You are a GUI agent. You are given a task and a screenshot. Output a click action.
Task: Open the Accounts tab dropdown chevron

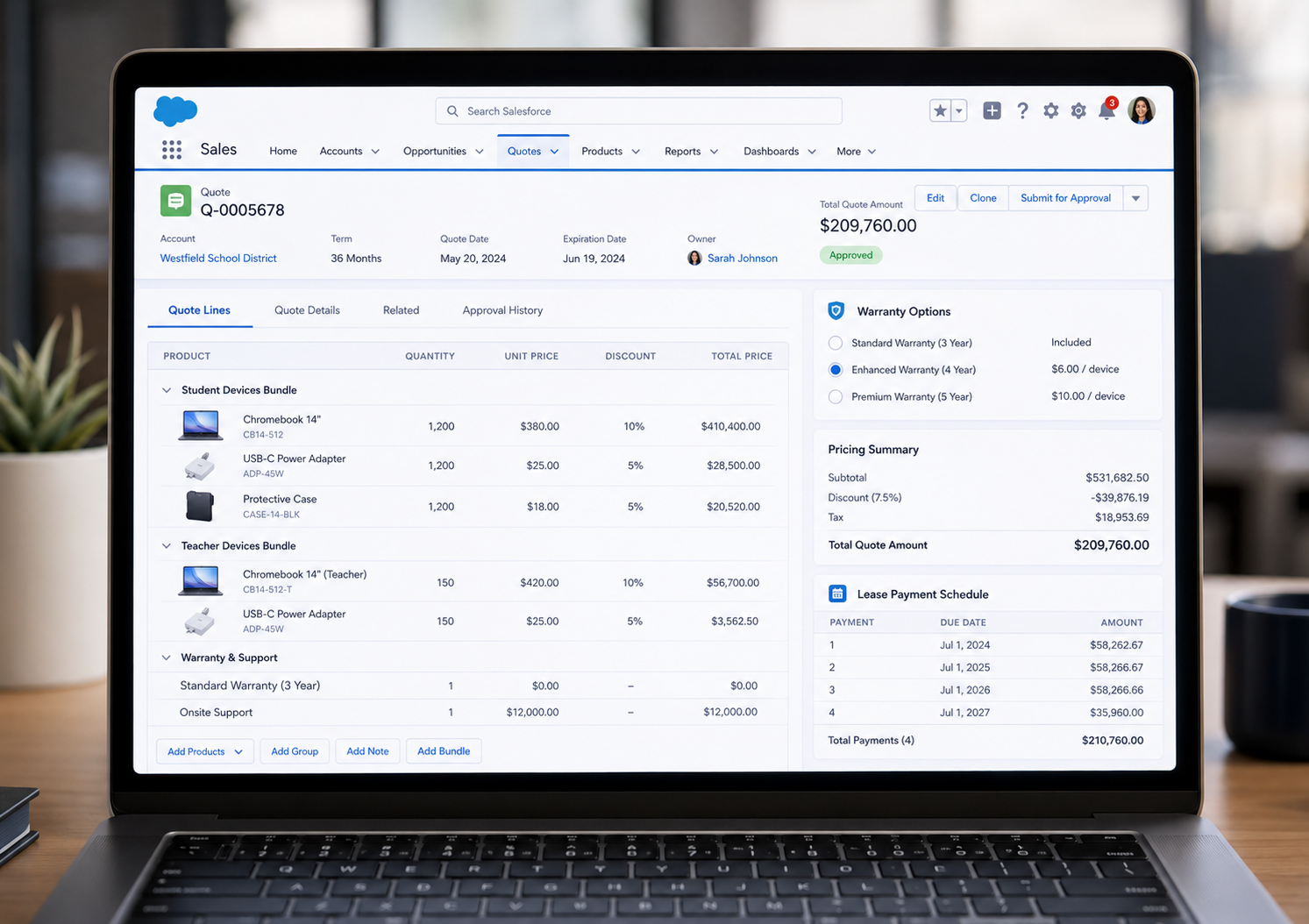tap(375, 152)
